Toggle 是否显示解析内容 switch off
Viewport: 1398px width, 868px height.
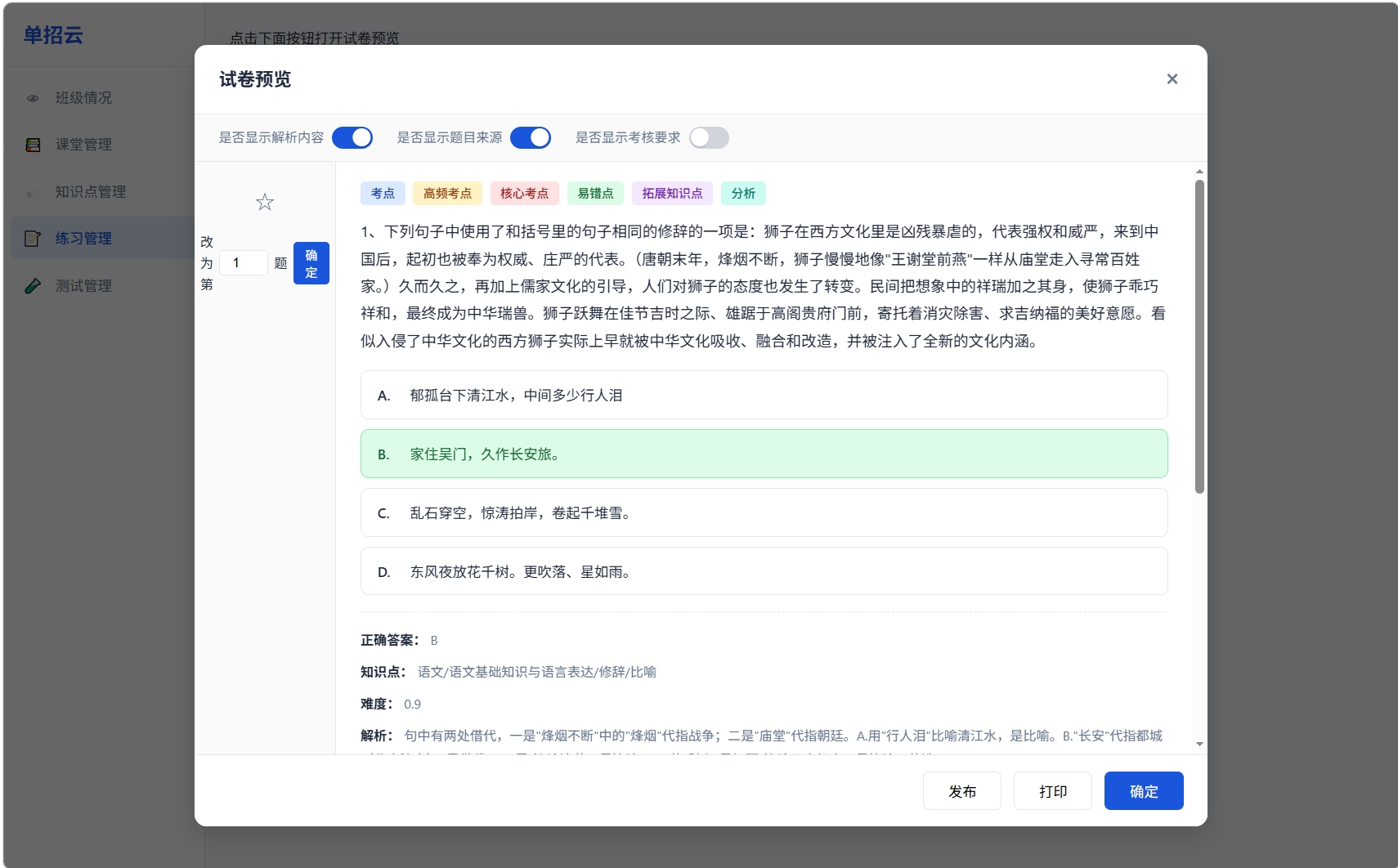[352, 137]
